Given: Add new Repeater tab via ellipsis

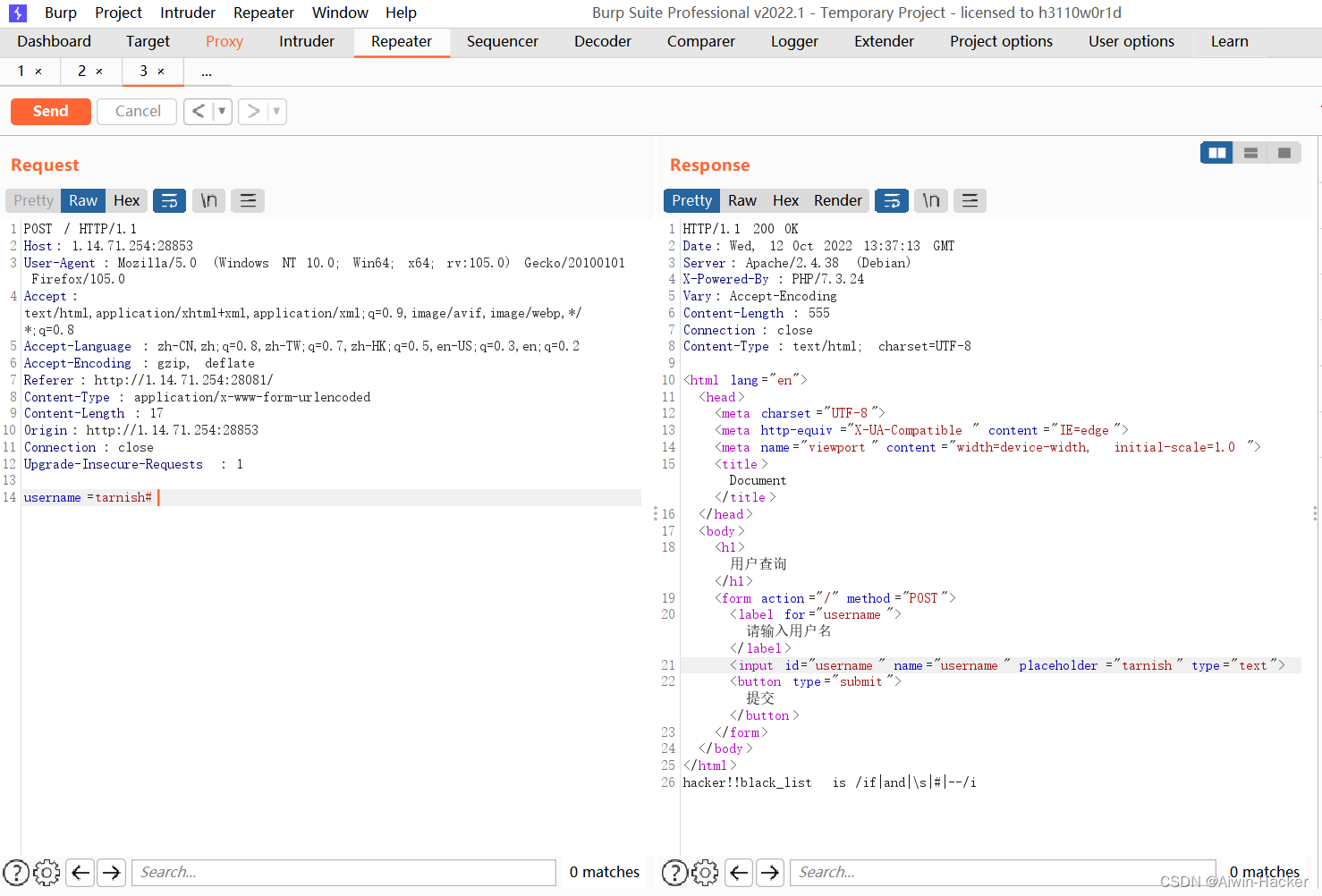Looking at the screenshot, I should (x=207, y=72).
